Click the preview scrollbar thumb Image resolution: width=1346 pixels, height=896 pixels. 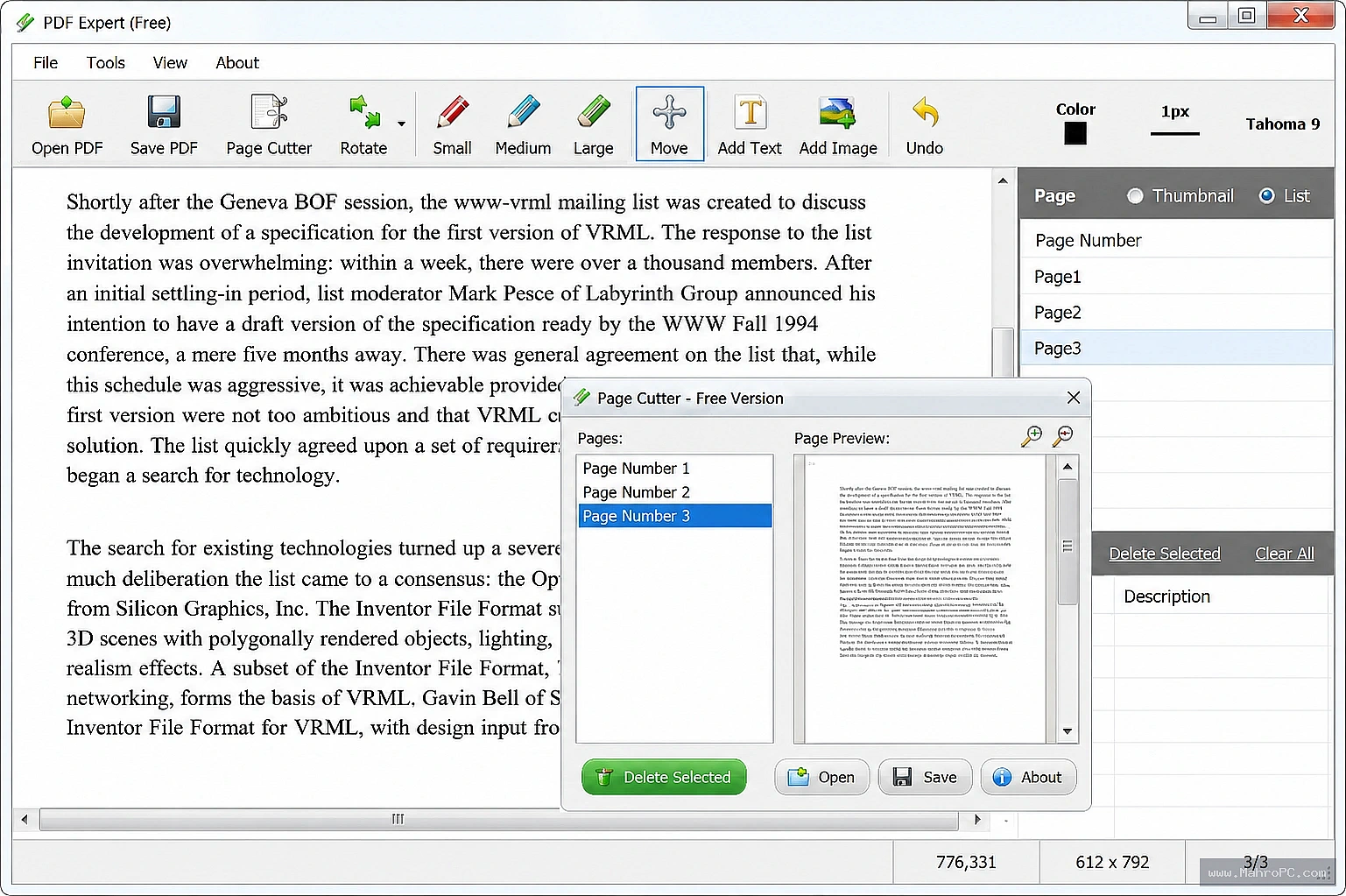click(1068, 543)
